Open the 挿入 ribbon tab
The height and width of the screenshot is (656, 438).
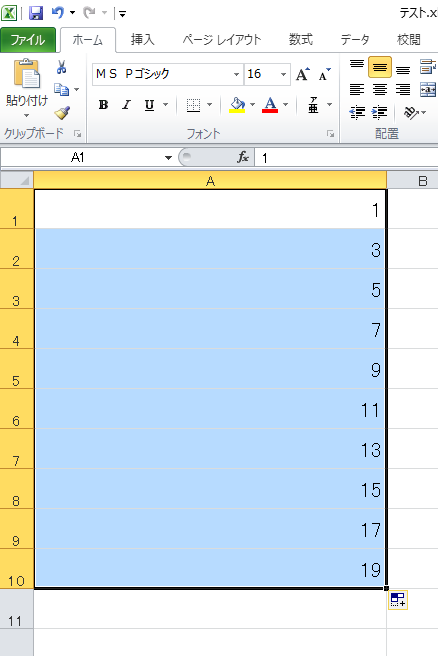(x=142, y=40)
